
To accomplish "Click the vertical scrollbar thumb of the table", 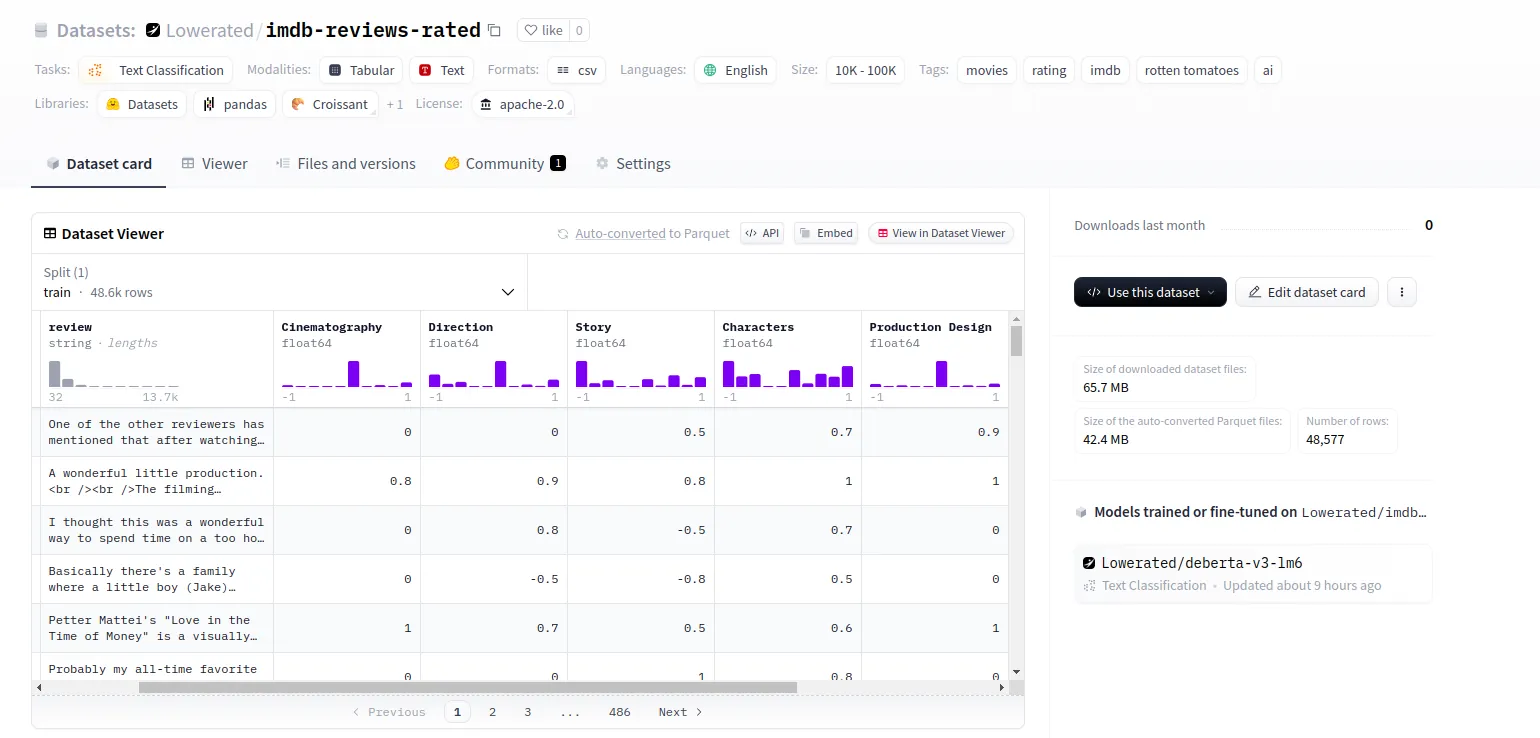I will coord(1016,340).
